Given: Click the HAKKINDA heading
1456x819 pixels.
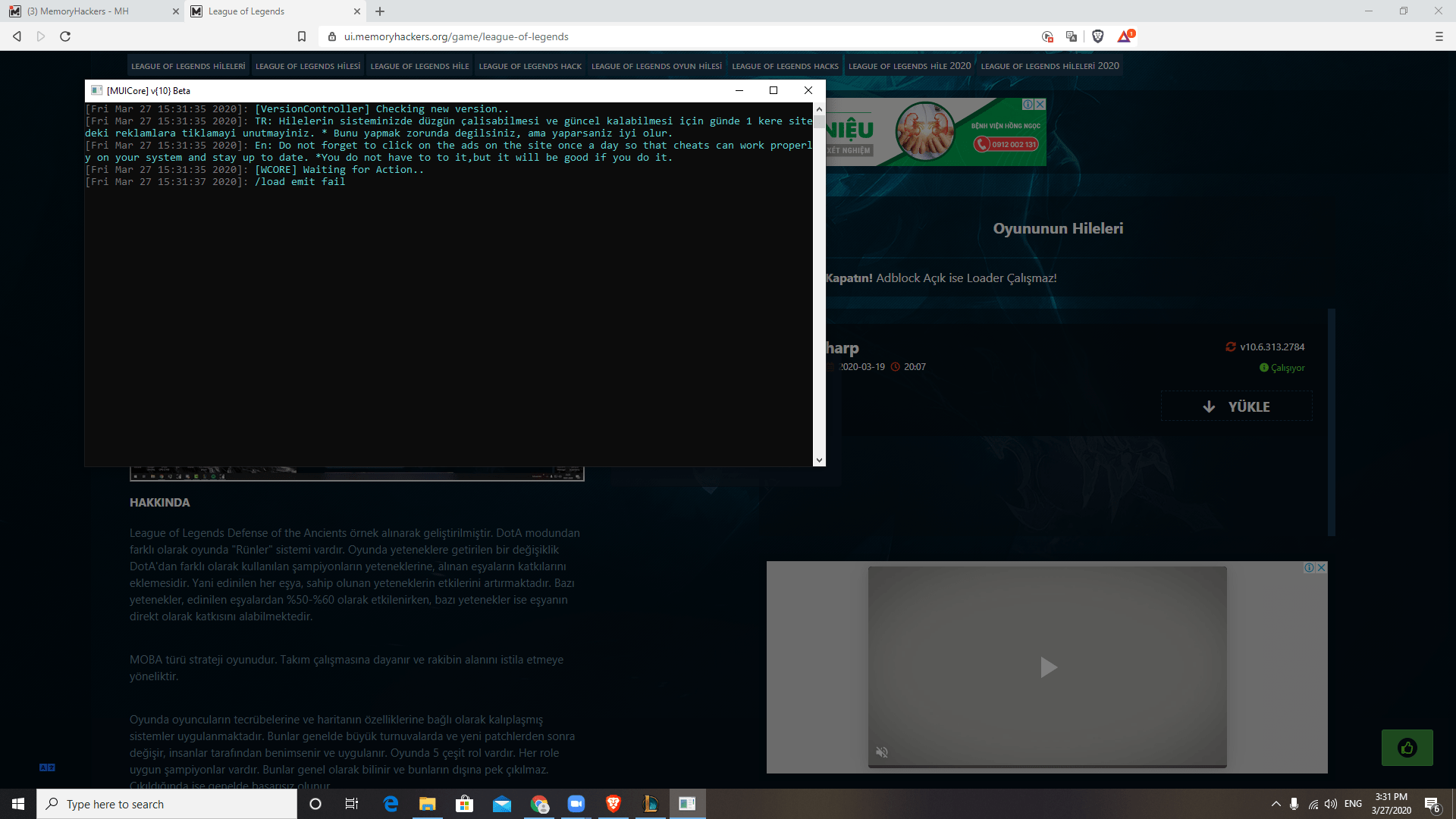Looking at the screenshot, I should pyautogui.click(x=160, y=503).
